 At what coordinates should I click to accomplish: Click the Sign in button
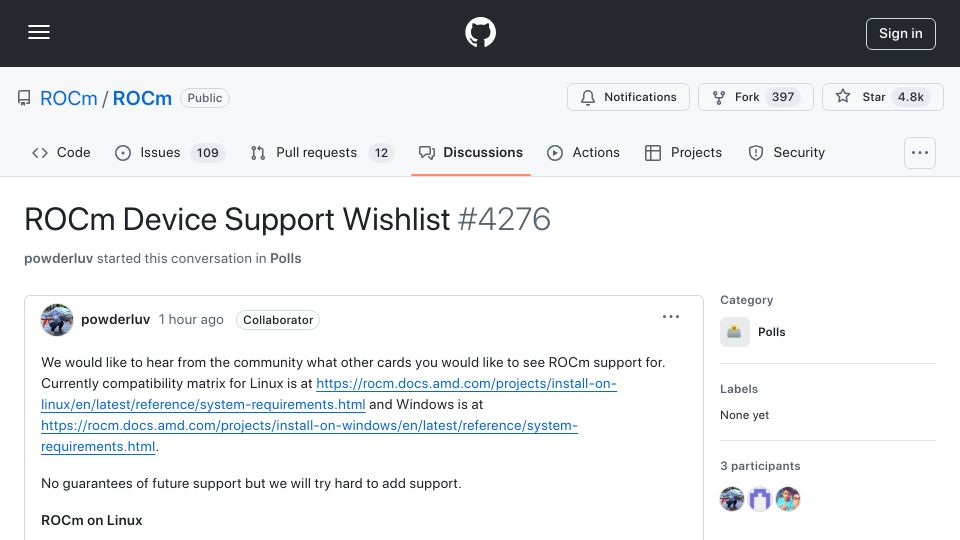[901, 34]
